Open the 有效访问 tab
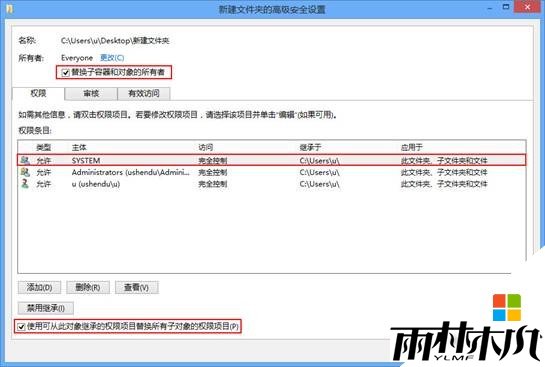Viewport: 545px width, 367px height. tap(144, 93)
